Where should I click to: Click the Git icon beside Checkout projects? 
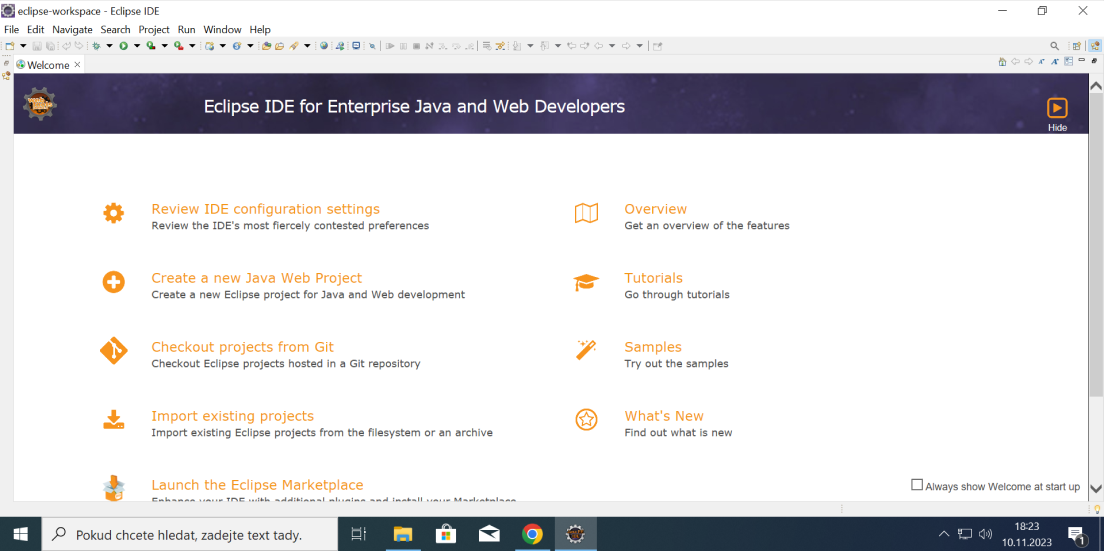pyautogui.click(x=114, y=351)
